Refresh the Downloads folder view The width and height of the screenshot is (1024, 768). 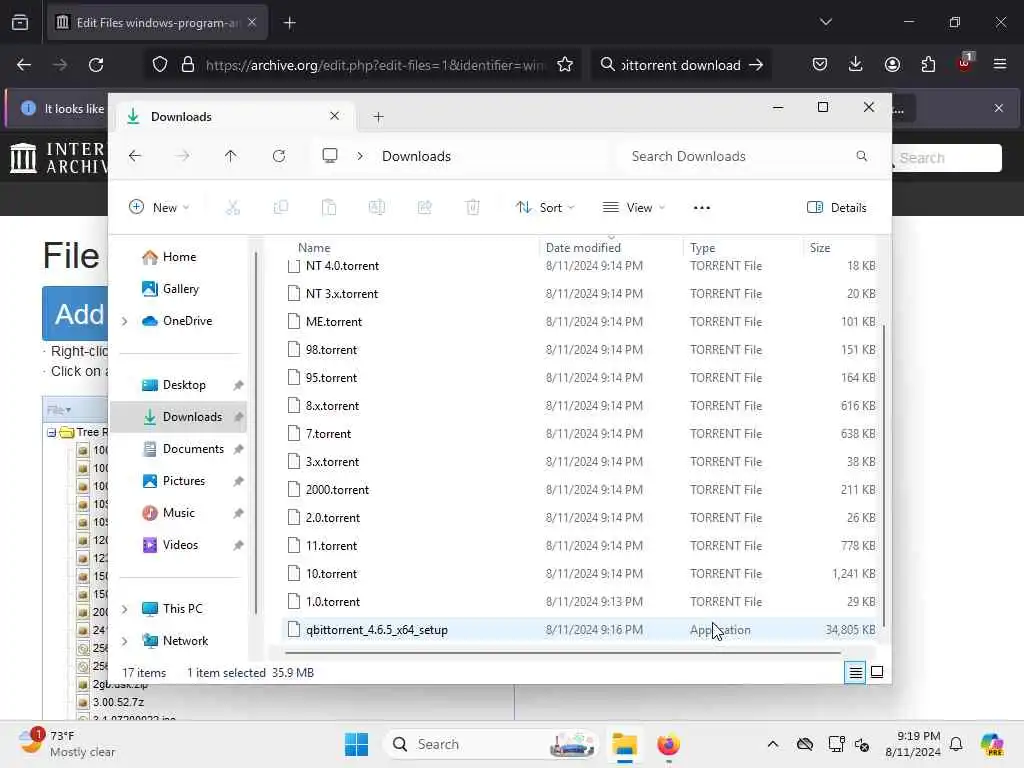(x=279, y=156)
